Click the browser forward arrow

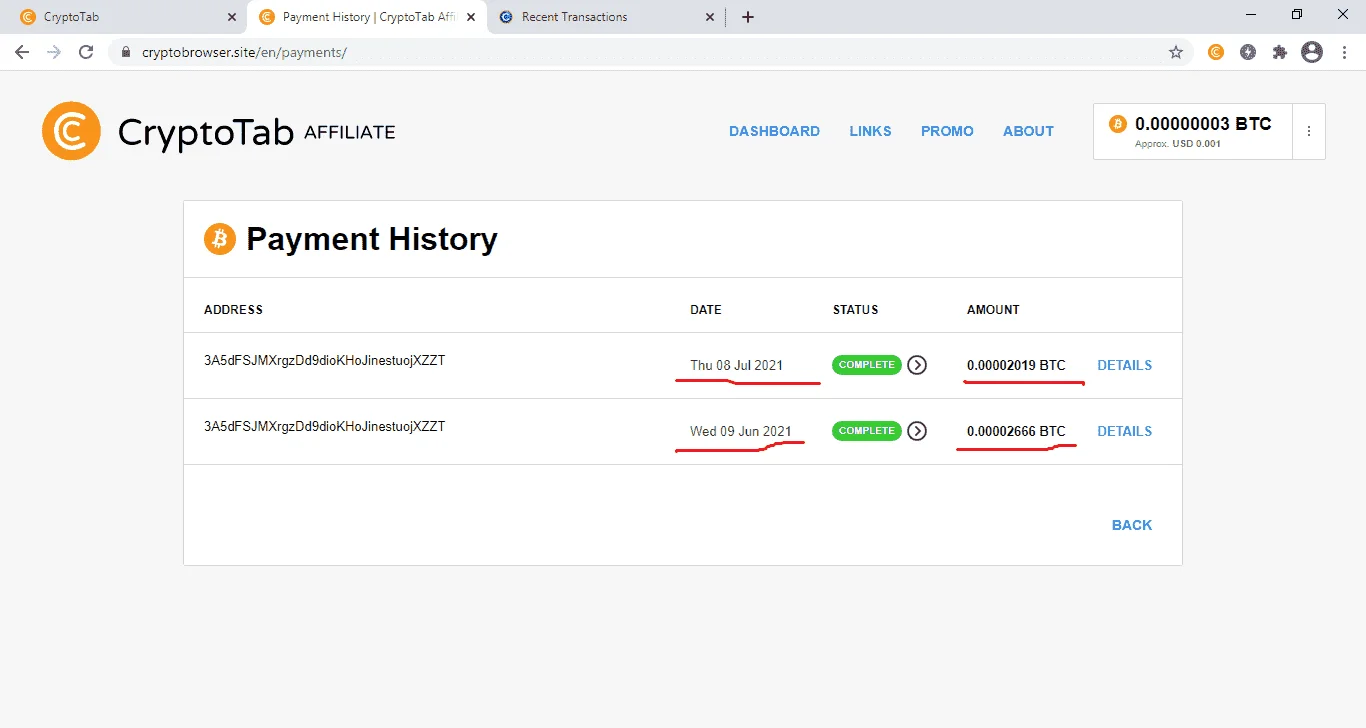pyautogui.click(x=54, y=52)
